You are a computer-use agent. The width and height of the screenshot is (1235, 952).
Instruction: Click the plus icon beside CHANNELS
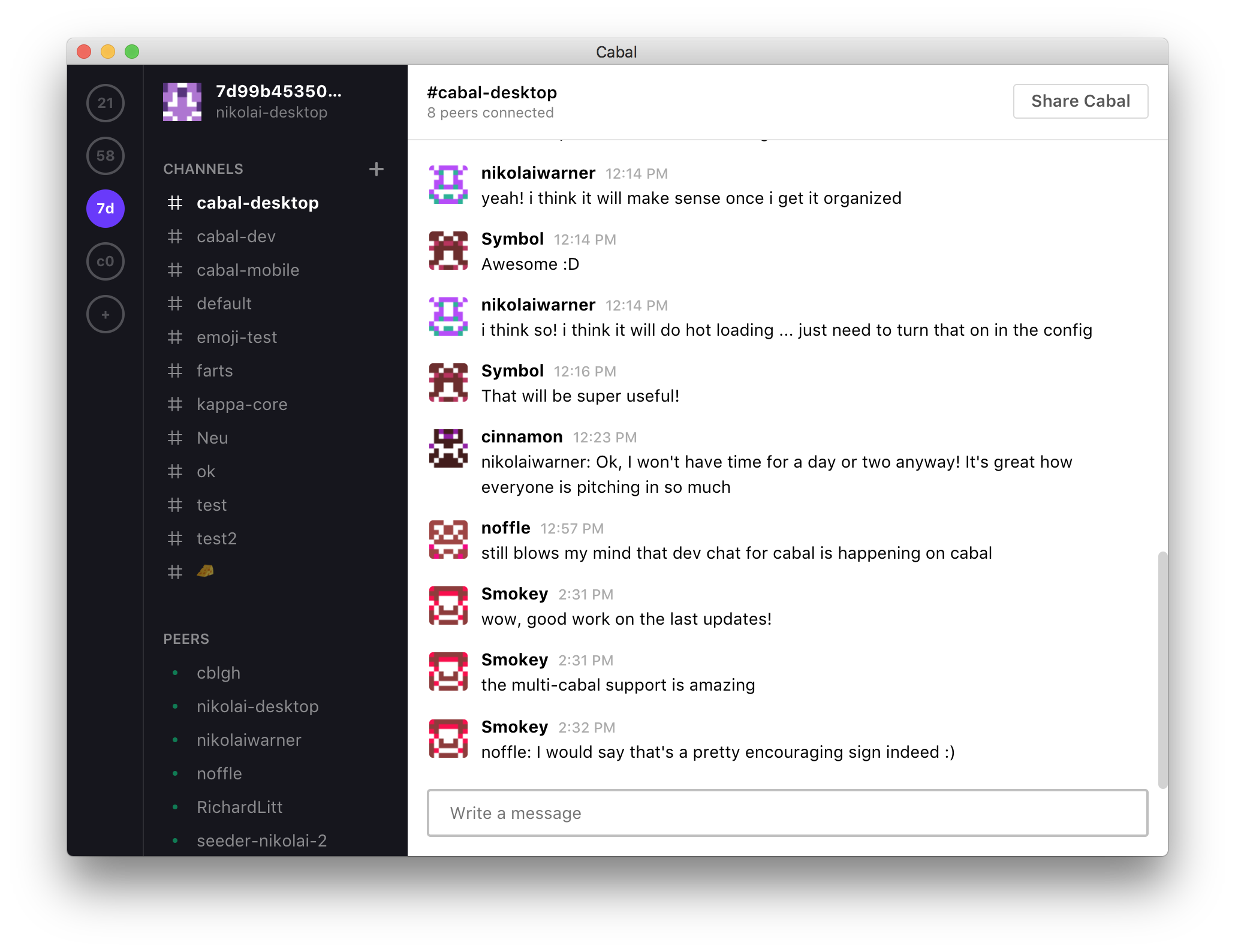tap(376, 169)
